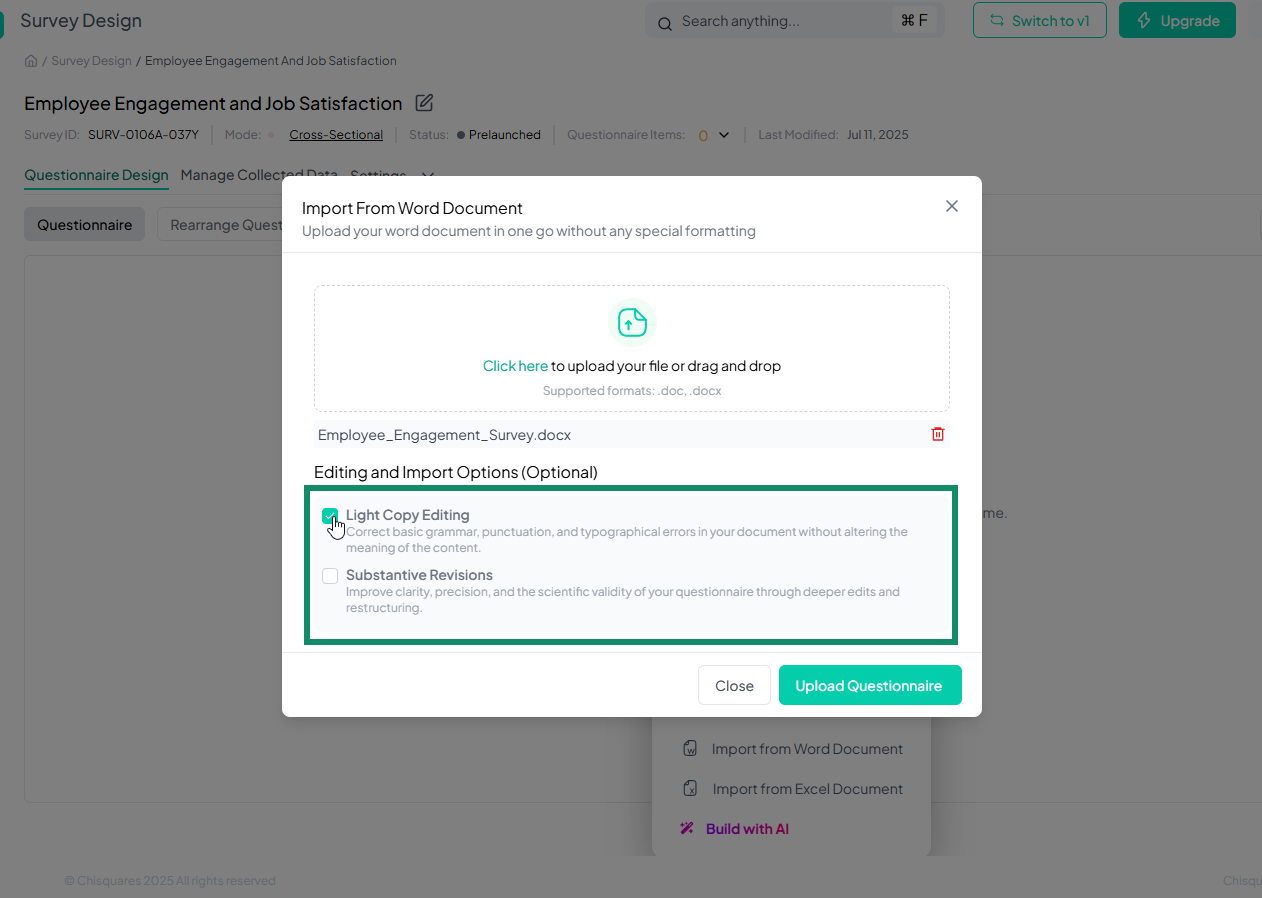Click the upload file icon in drop zone

(x=632, y=322)
